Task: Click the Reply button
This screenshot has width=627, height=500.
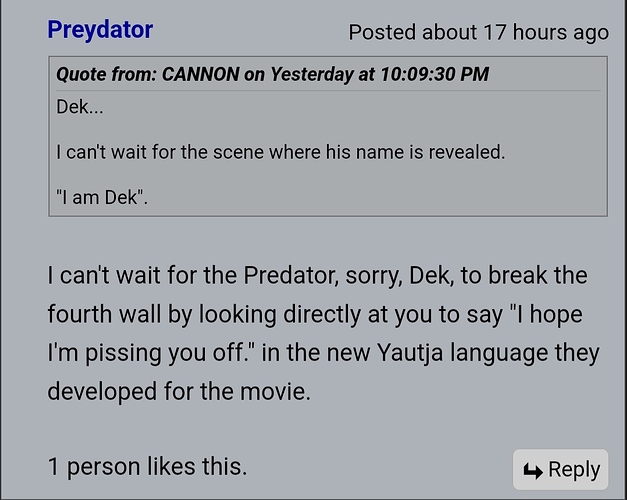Action: pos(561,470)
